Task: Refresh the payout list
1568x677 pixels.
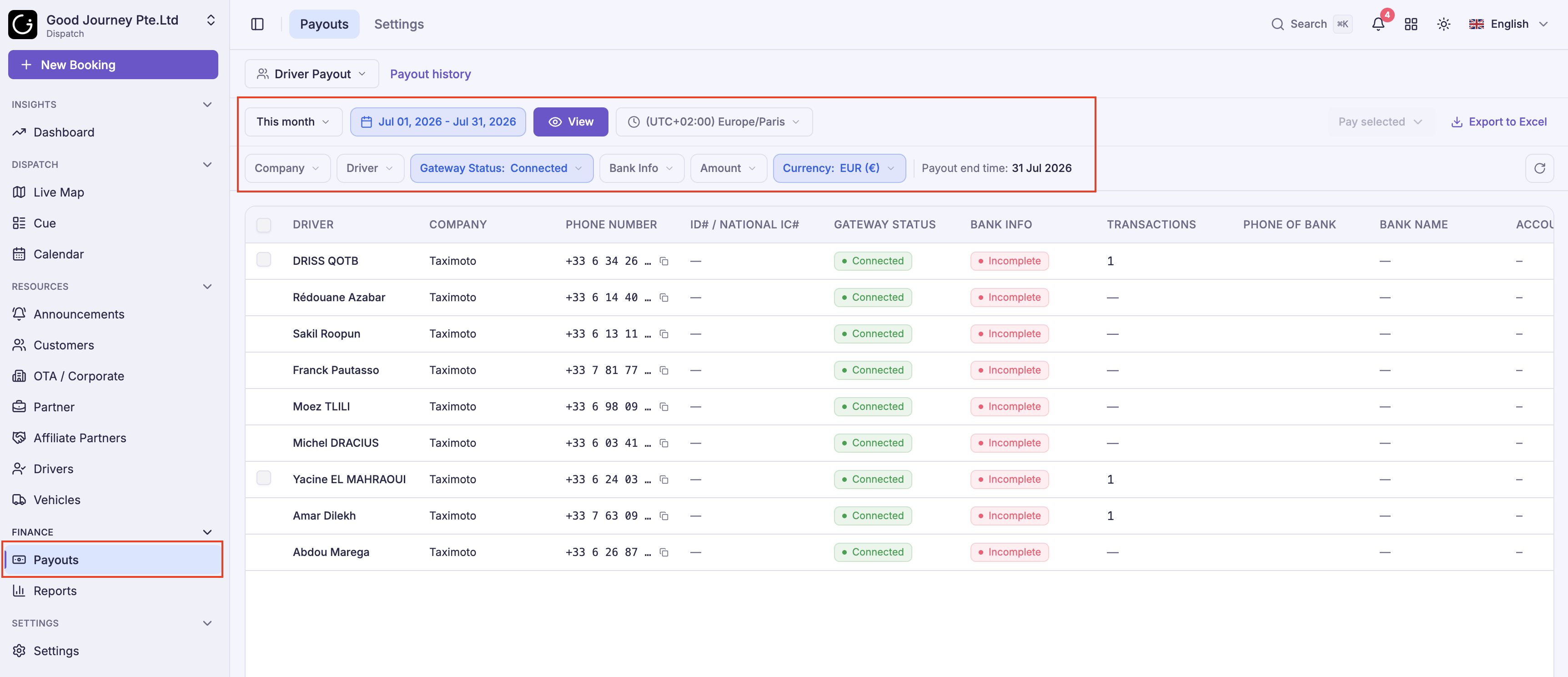Action: 1539,168
